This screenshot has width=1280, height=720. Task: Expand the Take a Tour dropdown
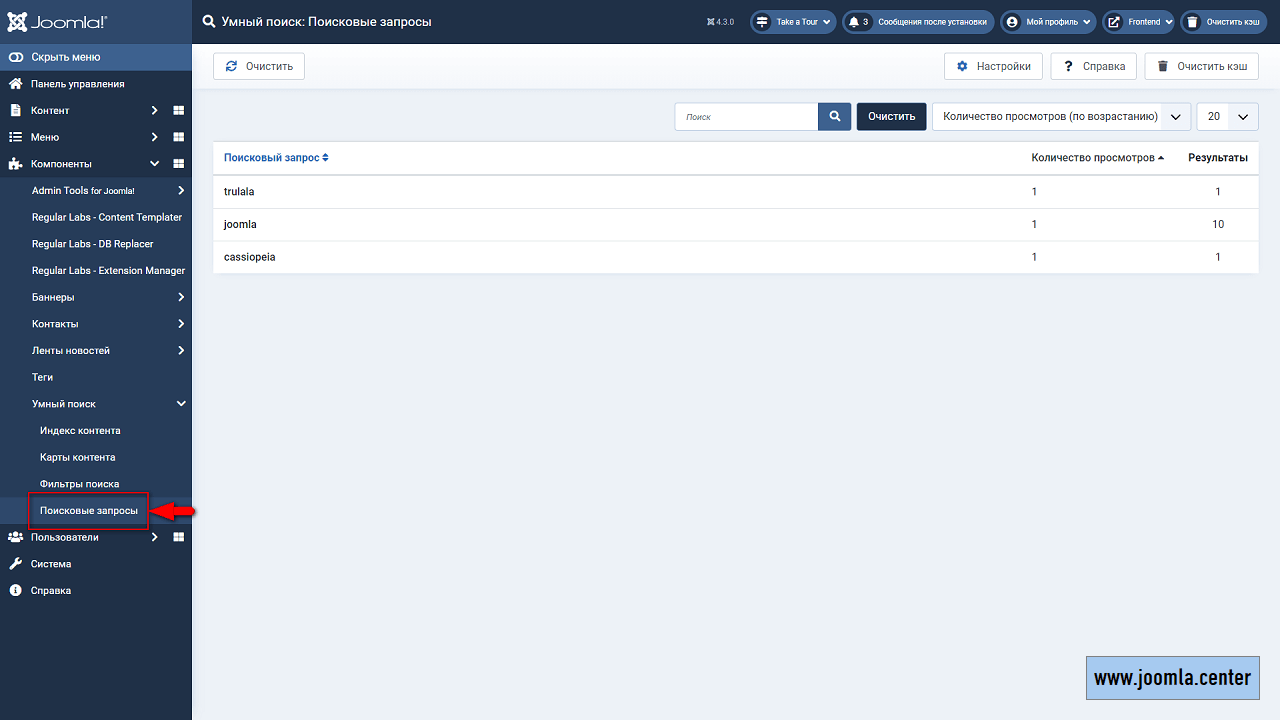click(793, 22)
